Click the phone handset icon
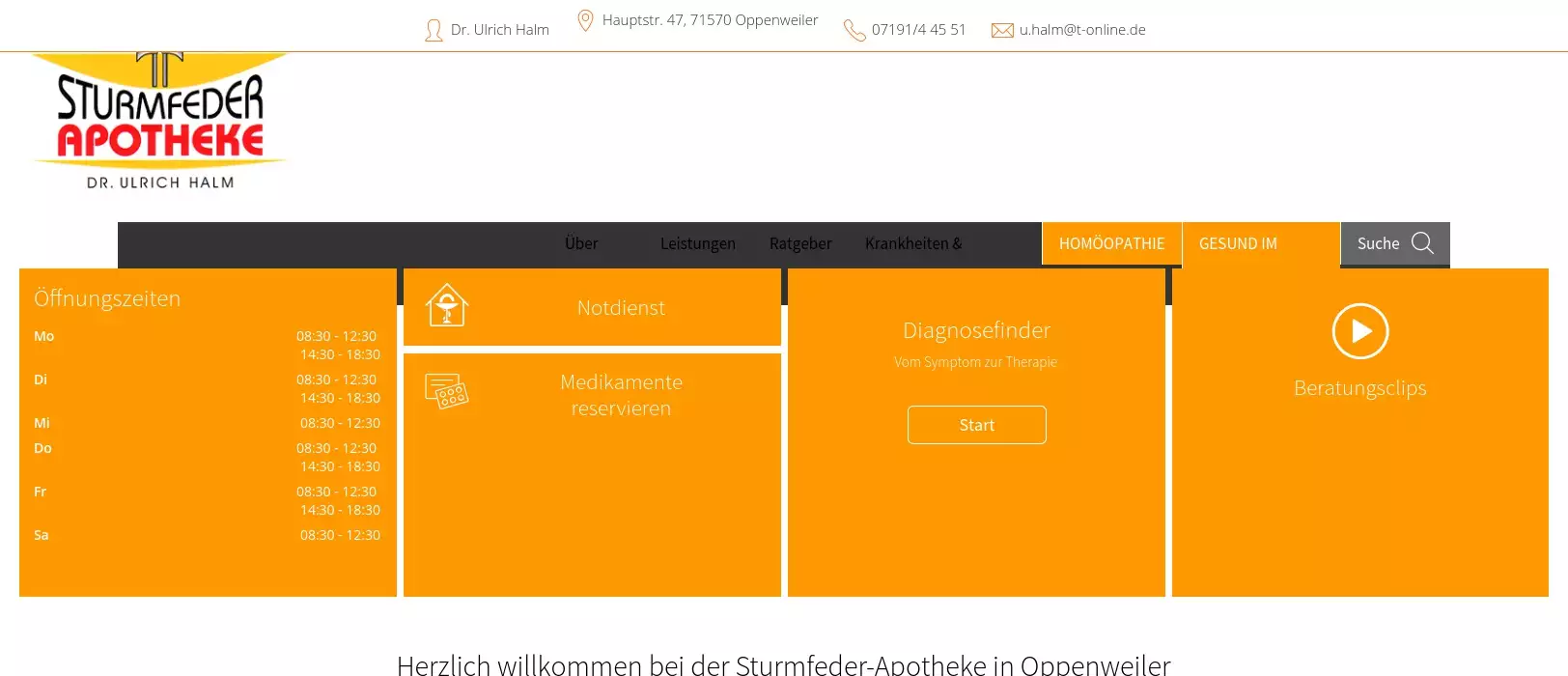Viewport: 1568px width, 676px height. pyautogui.click(x=854, y=31)
